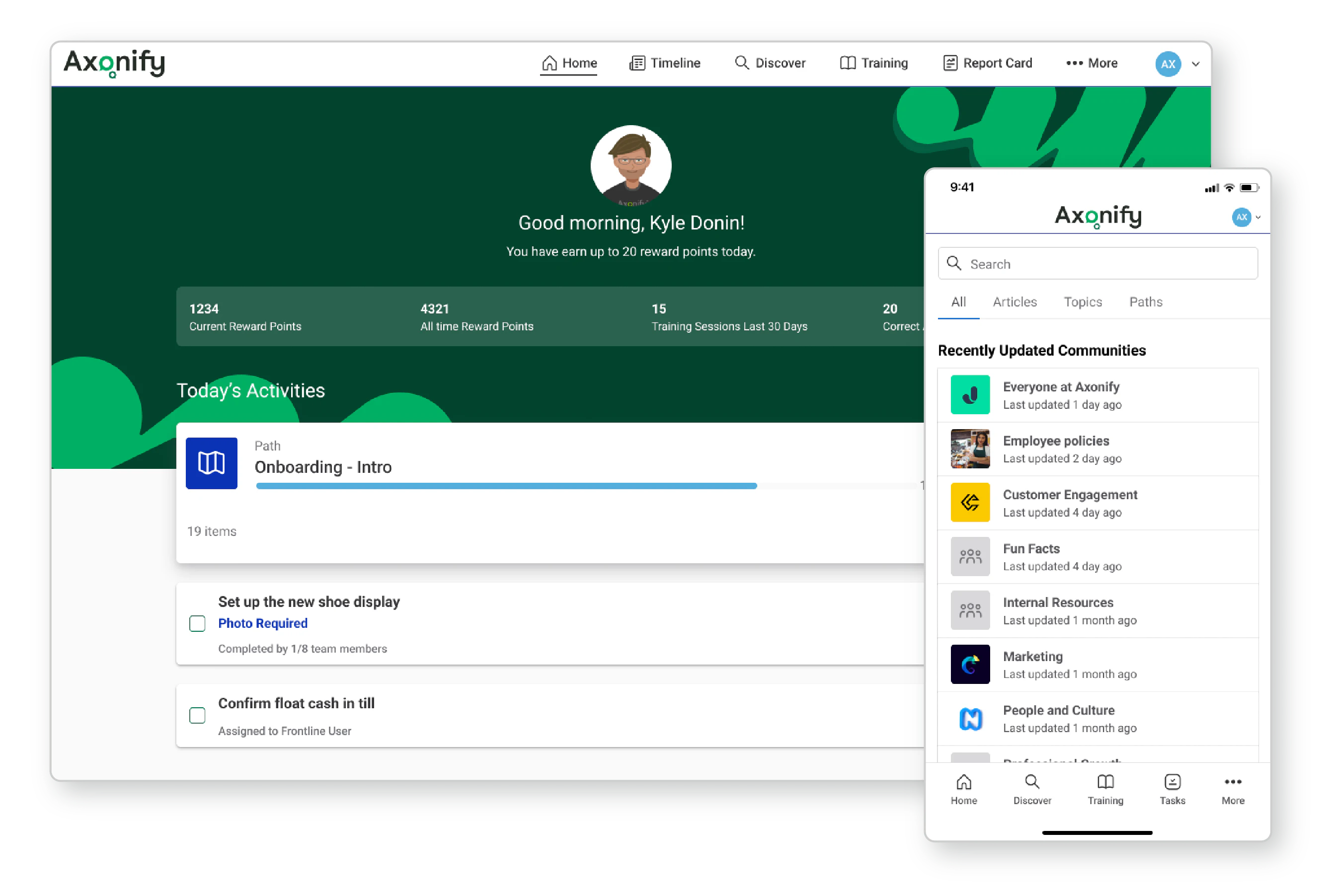Switch to the Articles tab
This screenshot has height=896, width=1326.
tap(1014, 301)
